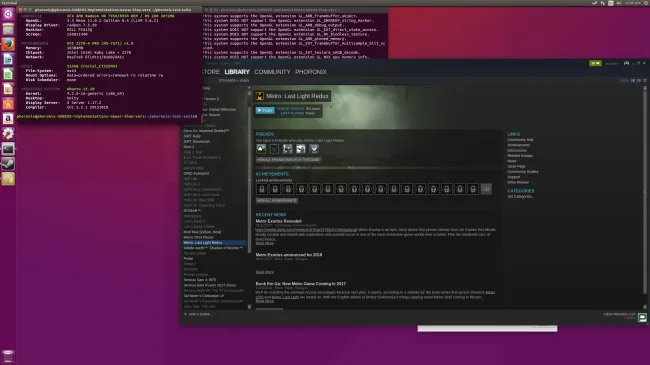Select DiRT Showdown in games list

click(197, 141)
